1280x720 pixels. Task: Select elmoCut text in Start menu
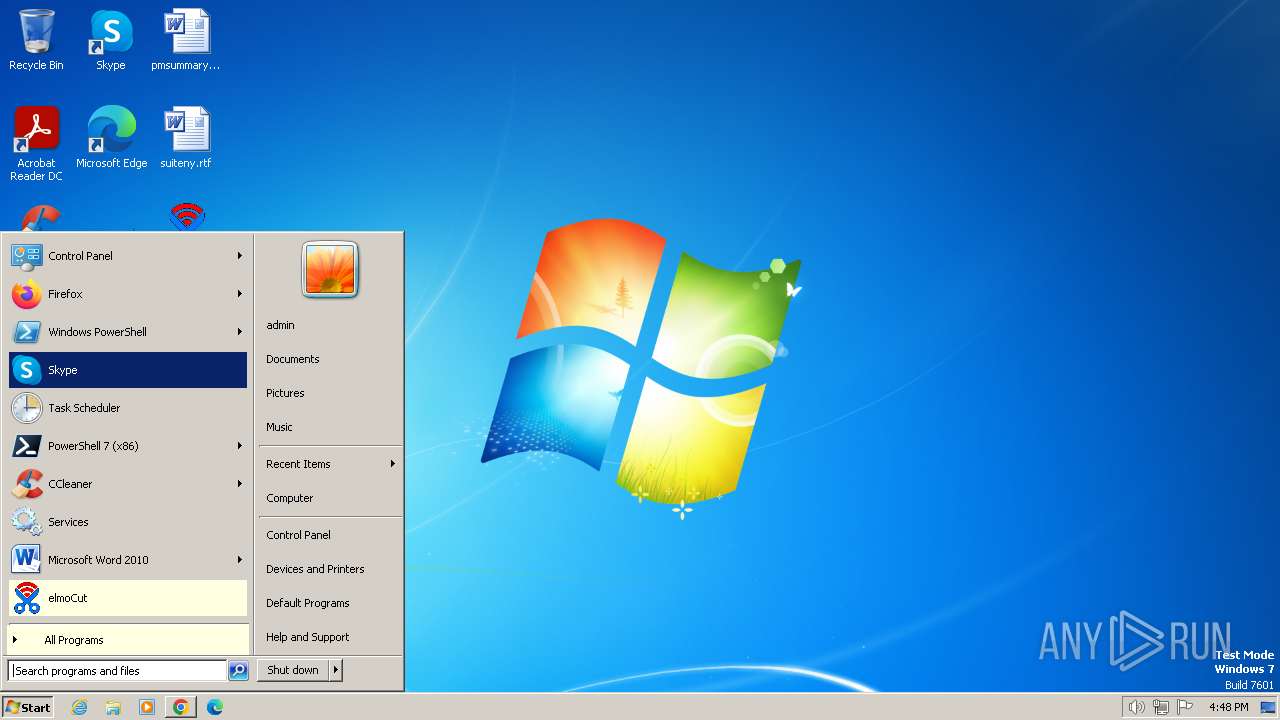(68, 598)
